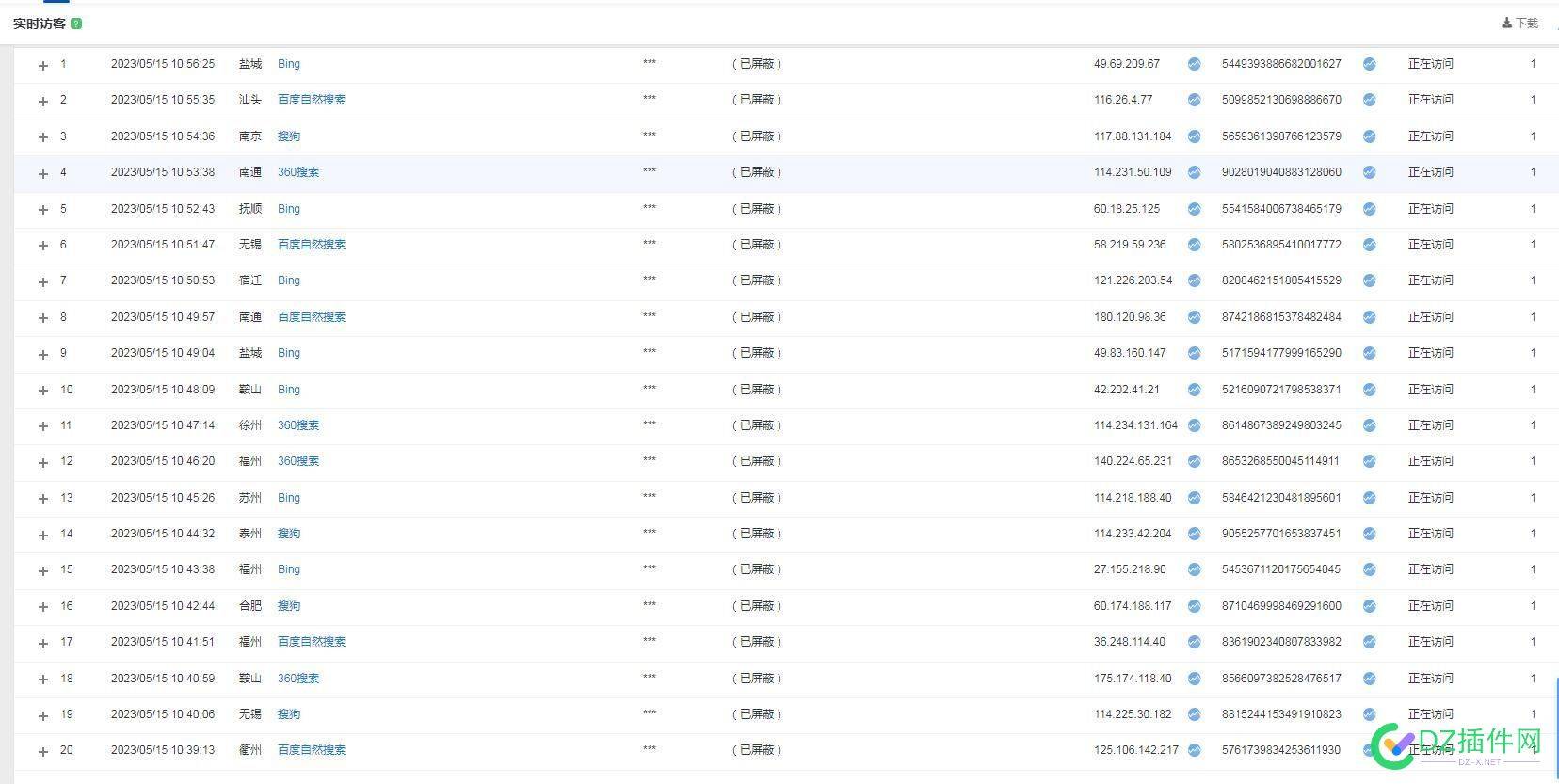This screenshot has height=784, width=1559.
Task: Click trend icon beside IP 140.224.65.231
Action: point(1194,461)
